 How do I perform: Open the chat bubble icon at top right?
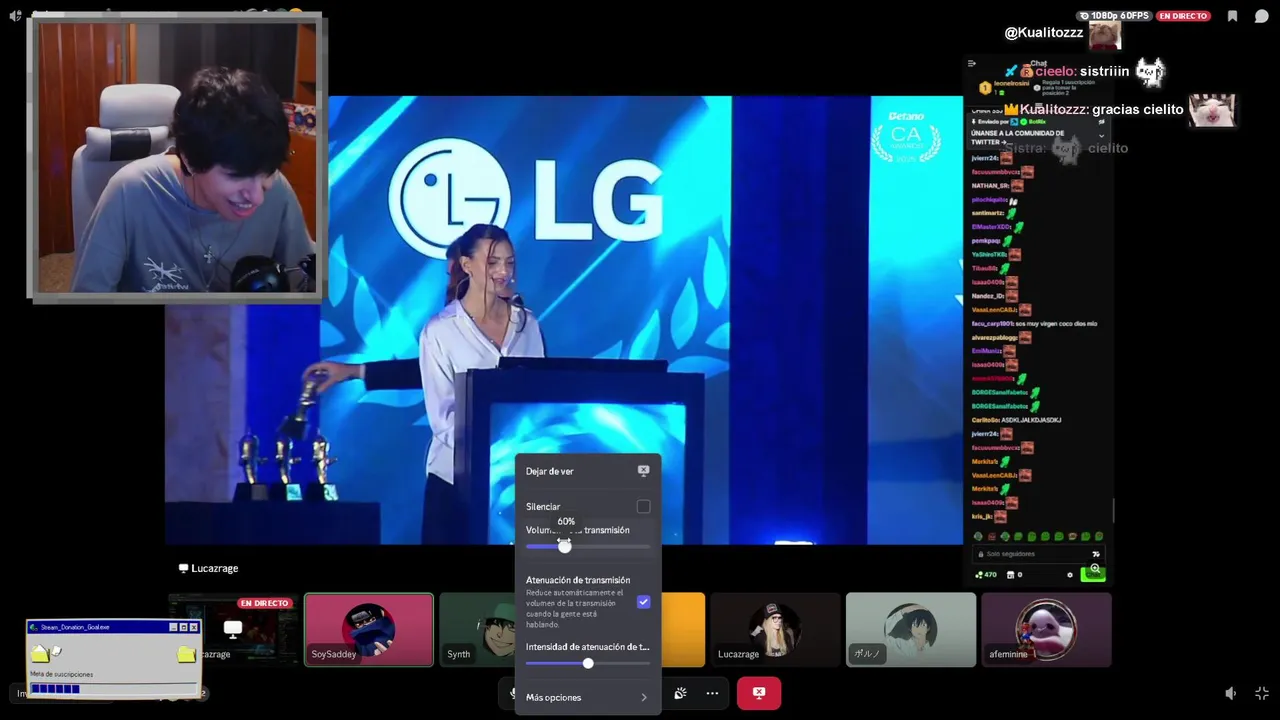coord(1262,16)
